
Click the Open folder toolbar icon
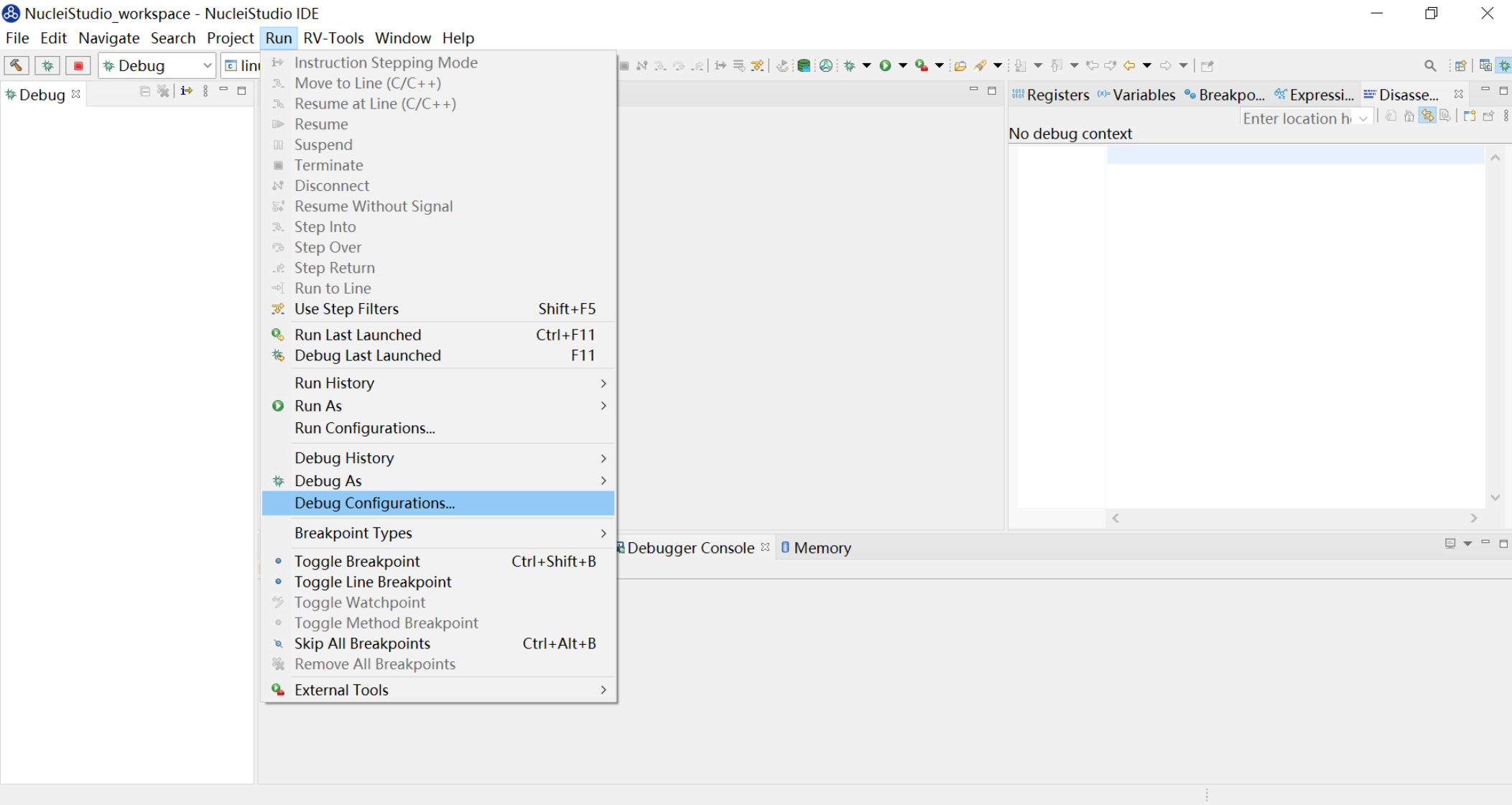click(x=960, y=65)
